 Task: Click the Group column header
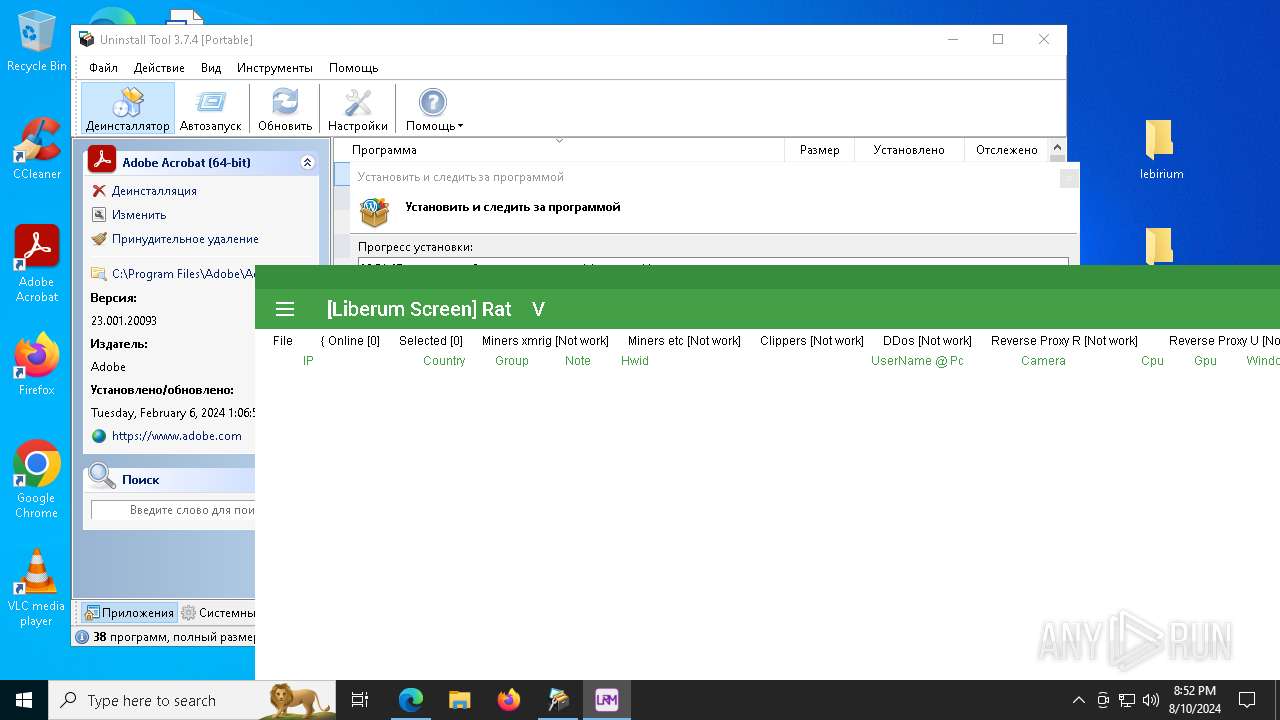(512, 361)
